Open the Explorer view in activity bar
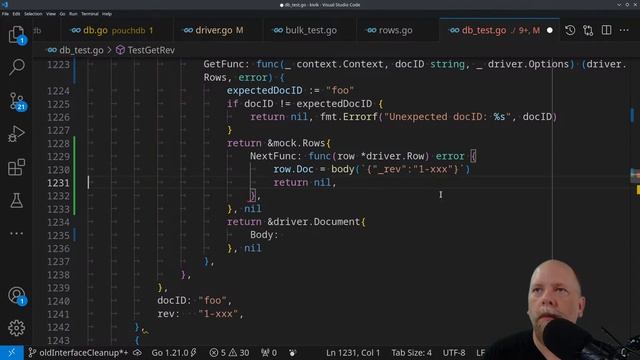 (16, 34)
